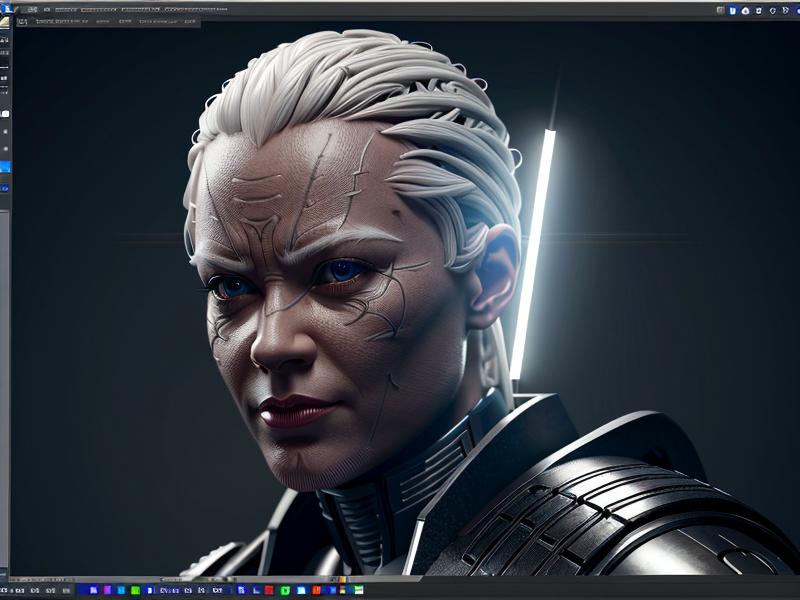Click the yellow folder icon below the top-left logo
This screenshot has width=800, height=600.
point(5,22)
